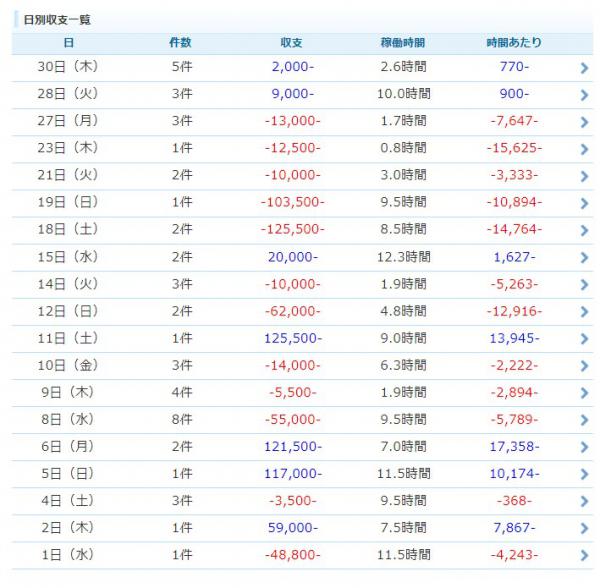Click the 1,627- hourly value
The image size is (600, 588).
coord(515,257)
